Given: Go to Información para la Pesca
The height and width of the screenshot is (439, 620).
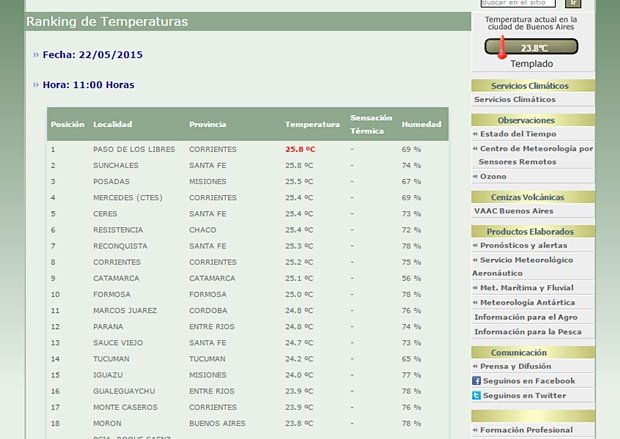Looking at the screenshot, I should [528, 331].
